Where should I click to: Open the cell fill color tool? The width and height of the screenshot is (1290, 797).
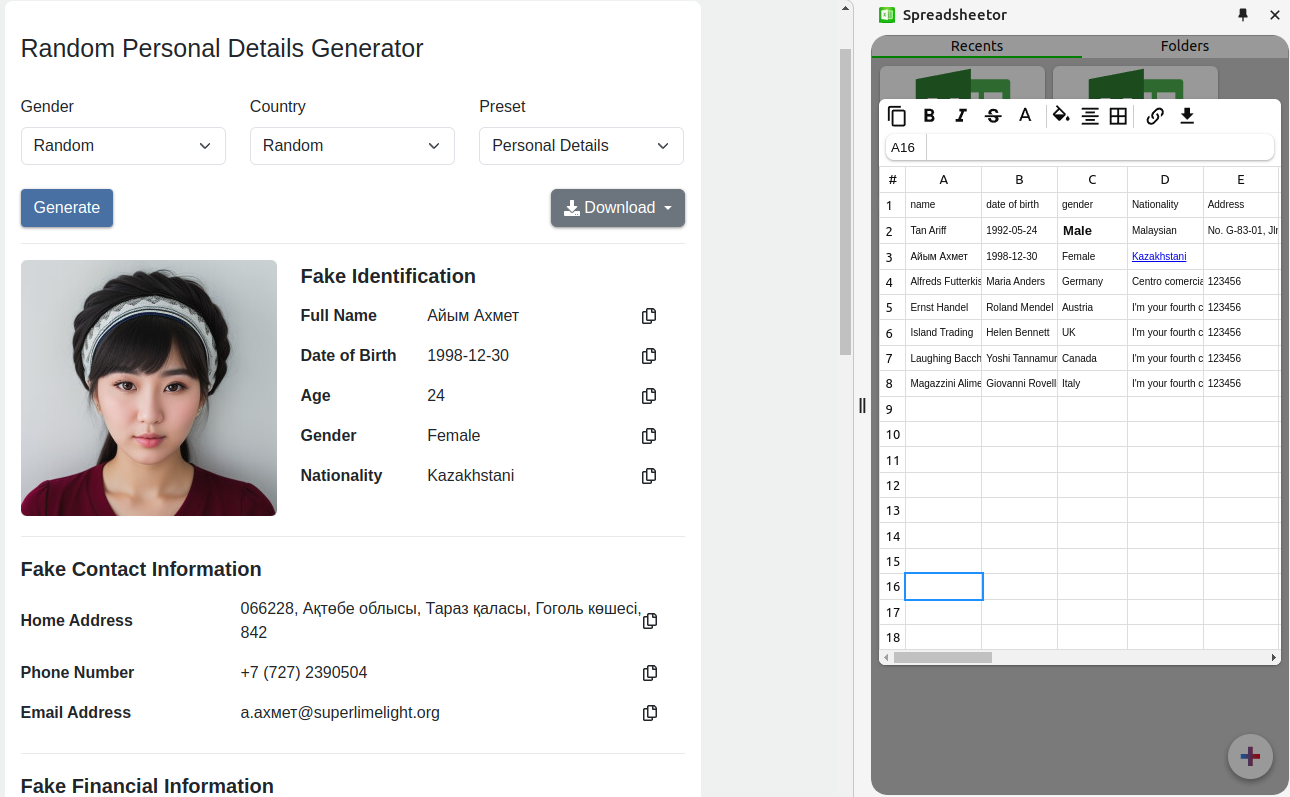click(x=1061, y=116)
